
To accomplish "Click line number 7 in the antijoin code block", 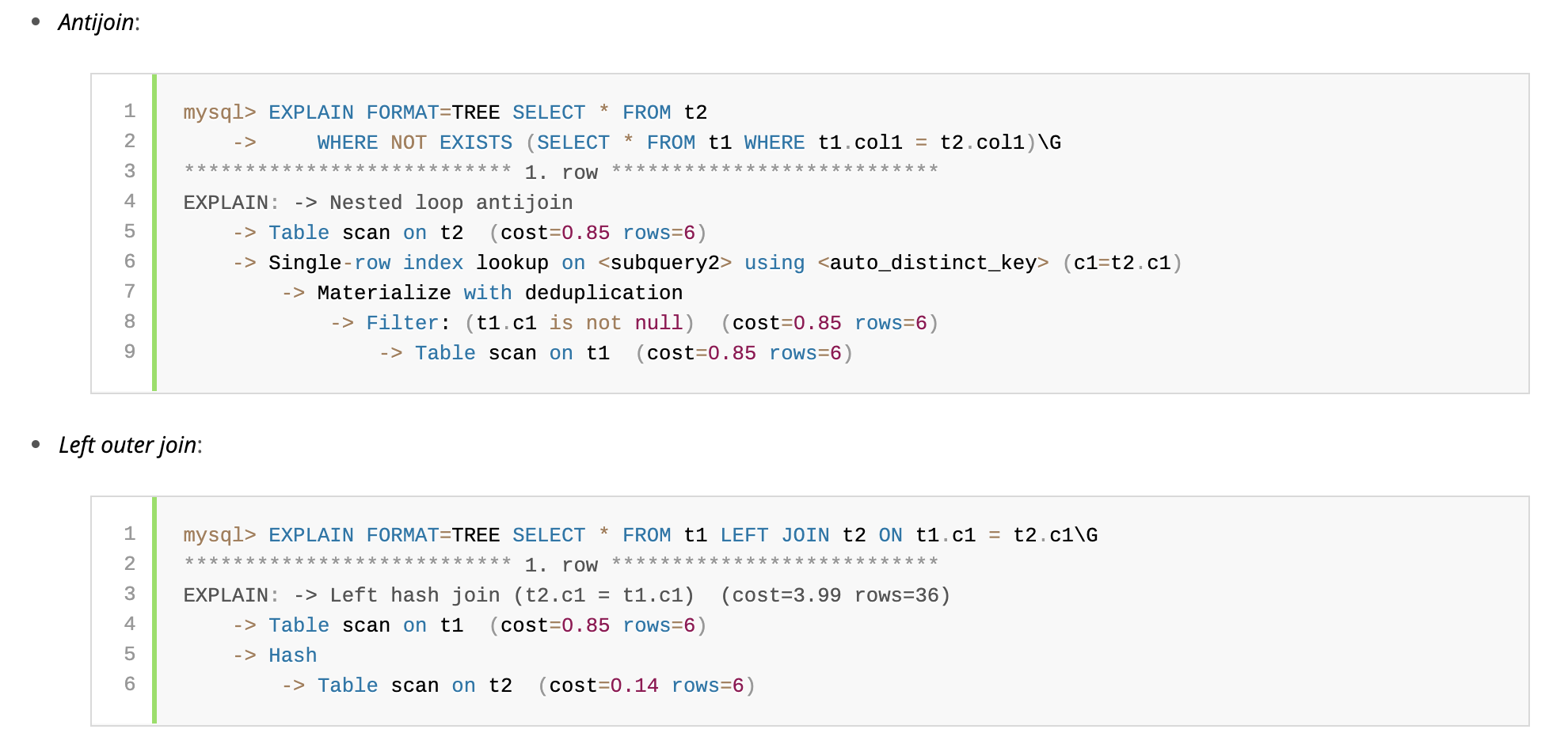I will click(130, 291).
